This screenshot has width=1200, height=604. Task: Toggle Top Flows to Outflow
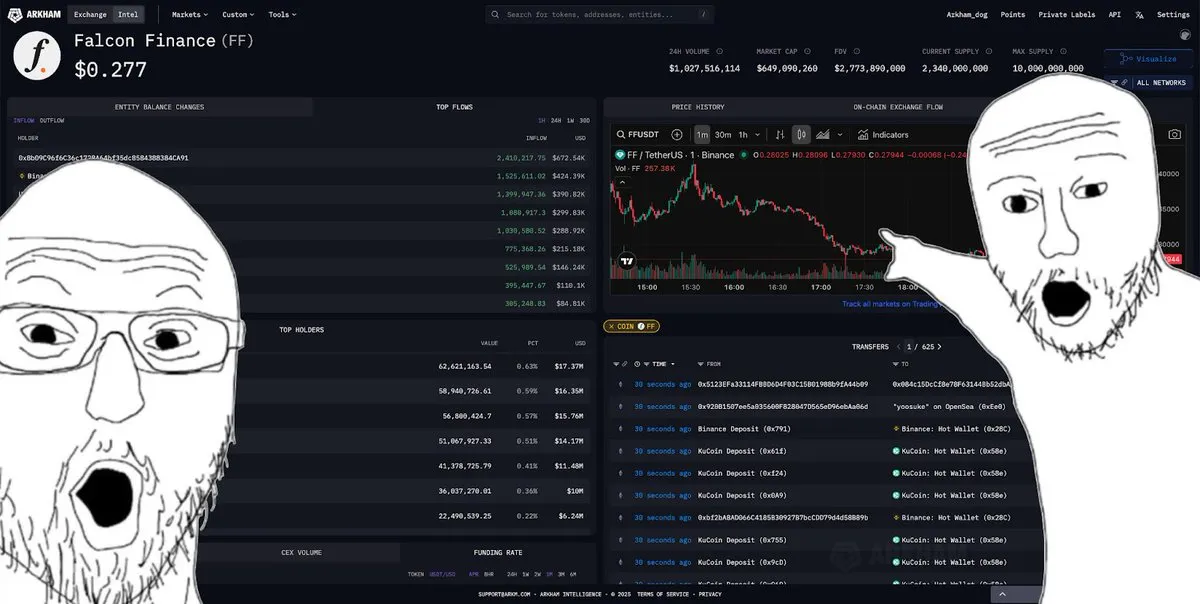click(x=52, y=120)
